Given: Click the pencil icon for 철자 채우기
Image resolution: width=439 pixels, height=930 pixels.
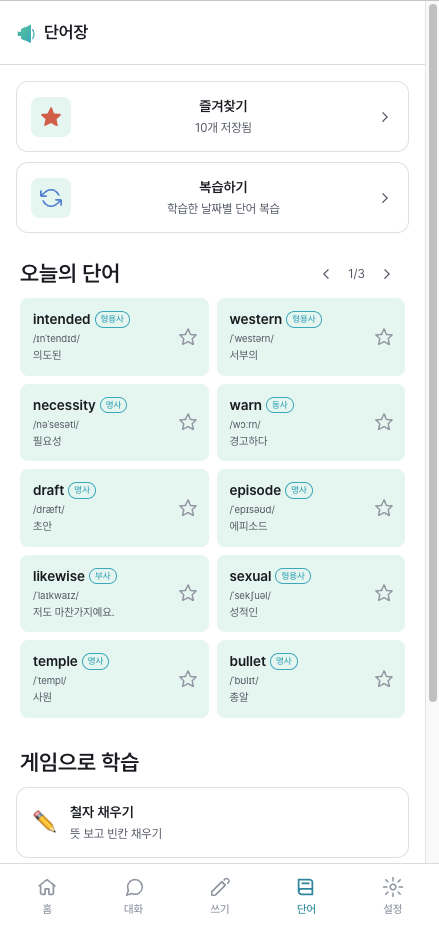Looking at the screenshot, I should click(44, 822).
